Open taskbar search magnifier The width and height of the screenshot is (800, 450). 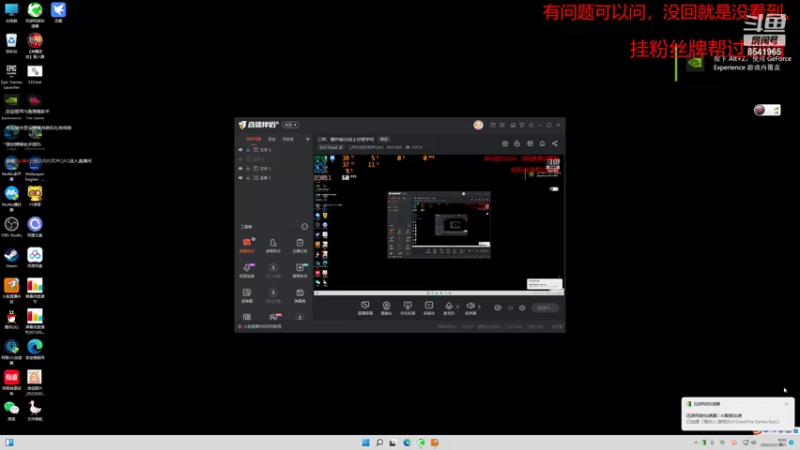coord(379,442)
